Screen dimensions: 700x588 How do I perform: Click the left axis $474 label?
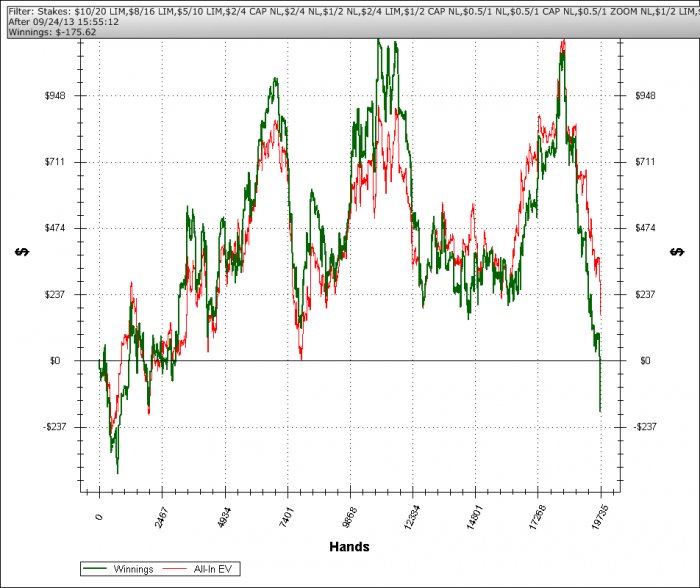55,228
